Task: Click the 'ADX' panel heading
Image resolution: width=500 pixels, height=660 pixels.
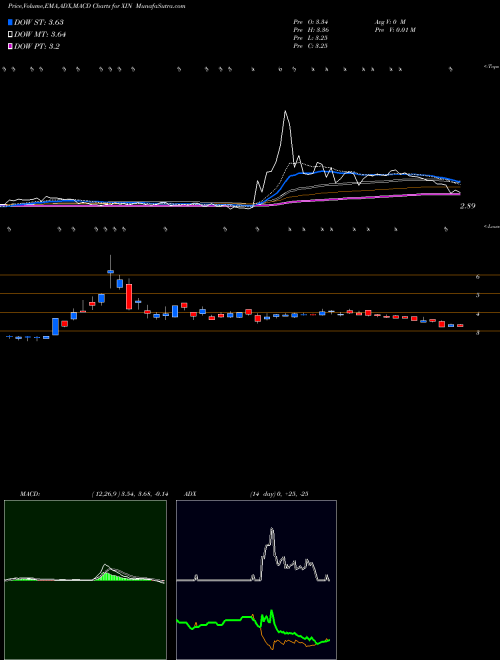Action: click(190, 494)
